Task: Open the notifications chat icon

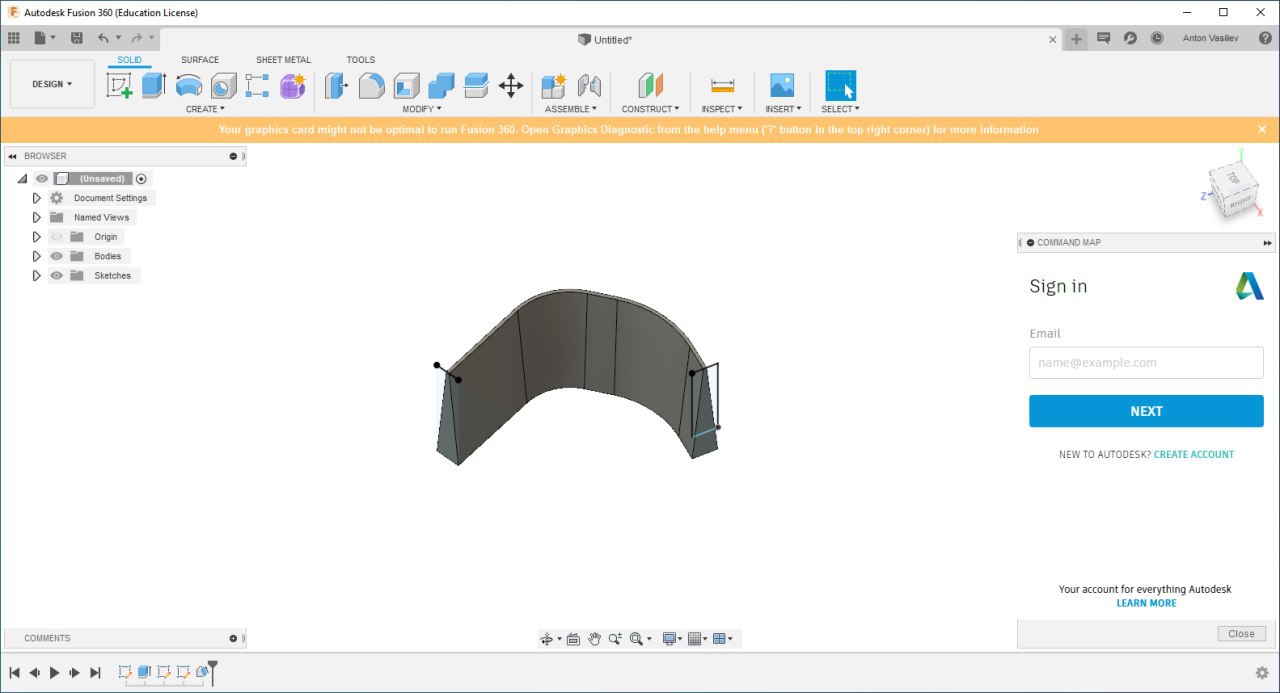Action: coord(1103,38)
